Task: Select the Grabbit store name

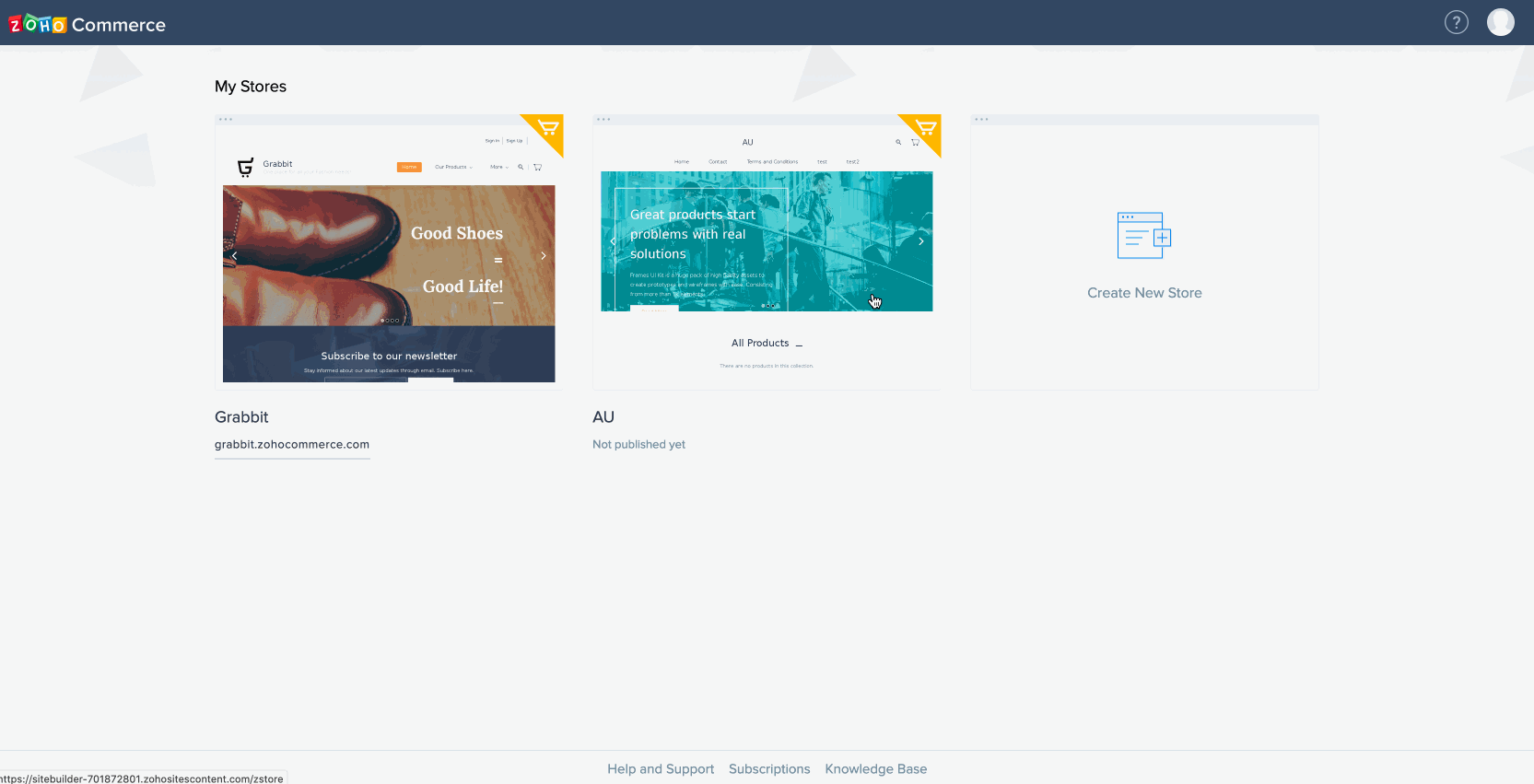Action: pyautogui.click(x=241, y=417)
